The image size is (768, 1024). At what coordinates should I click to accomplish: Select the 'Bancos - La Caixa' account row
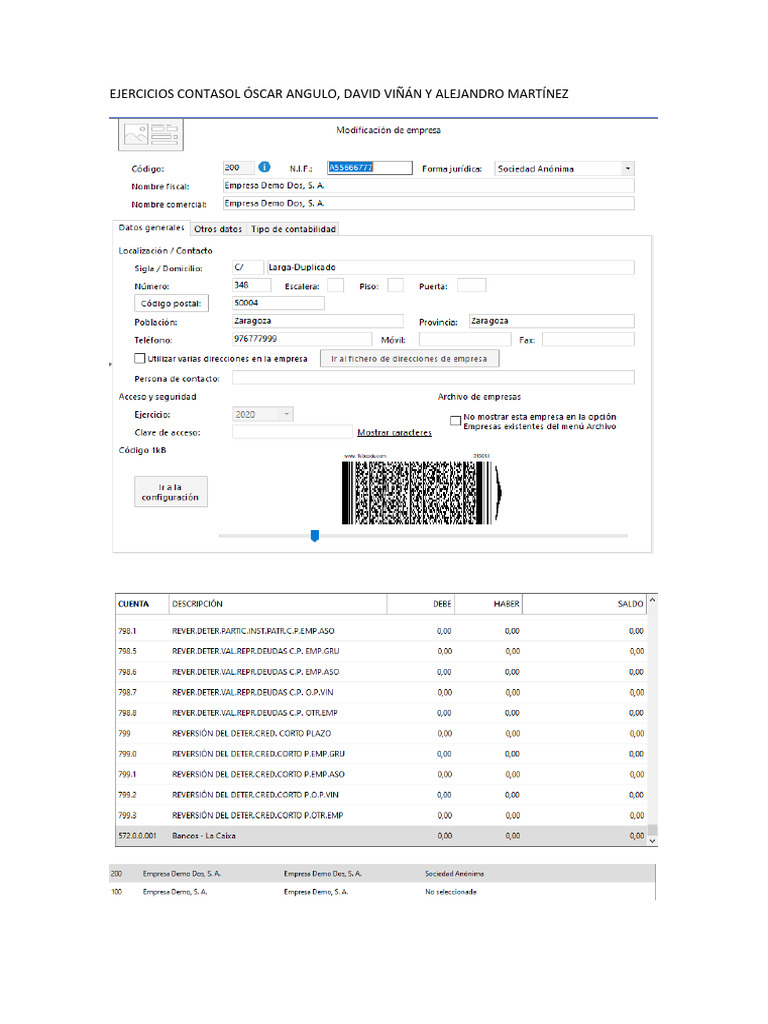[380, 835]
